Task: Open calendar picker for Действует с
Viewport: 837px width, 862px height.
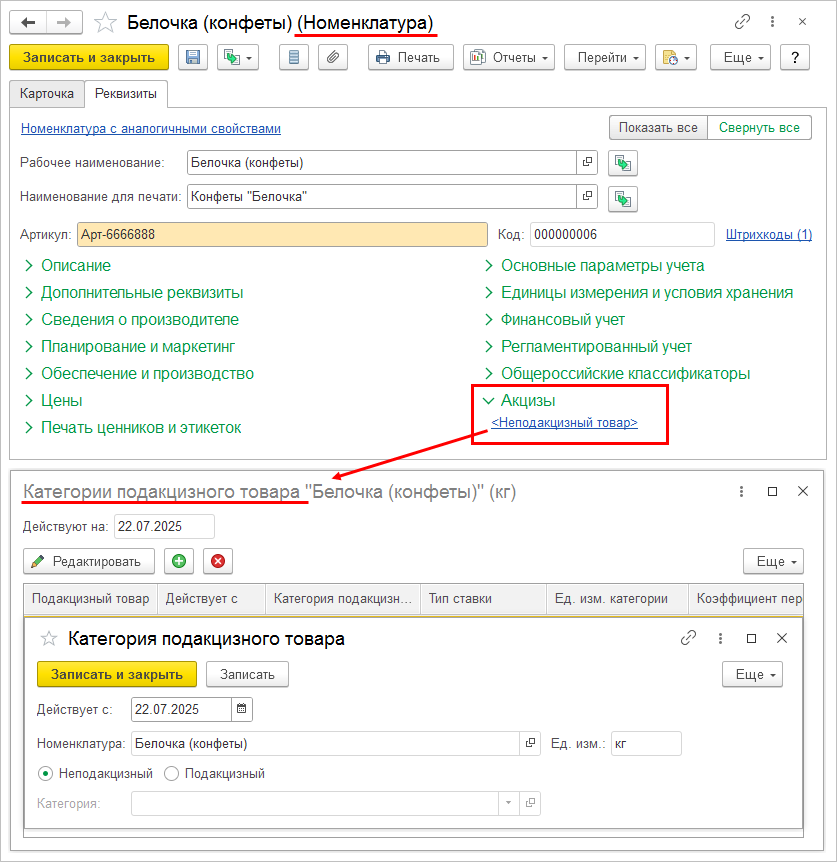Action: tap(242, 709)
